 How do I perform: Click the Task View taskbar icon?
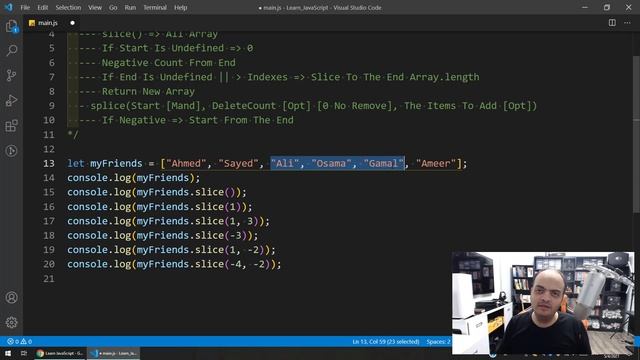(x=24, y=353)
